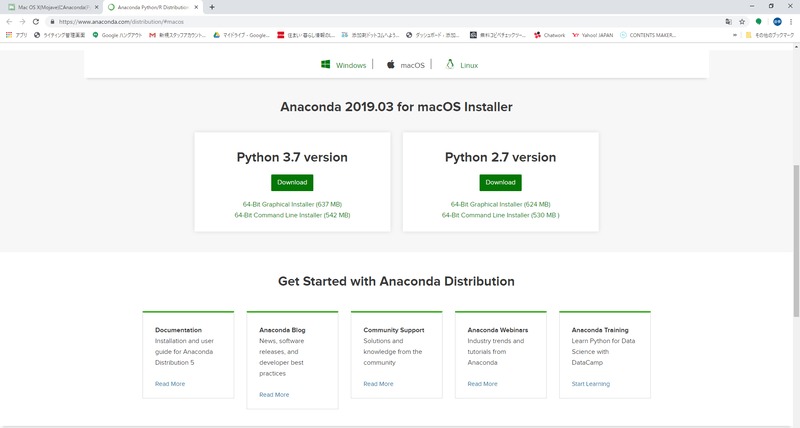Open the CONTENTS MAKER bookmark
This screenshot has height=428, width=800.
[x=648, y=35]
